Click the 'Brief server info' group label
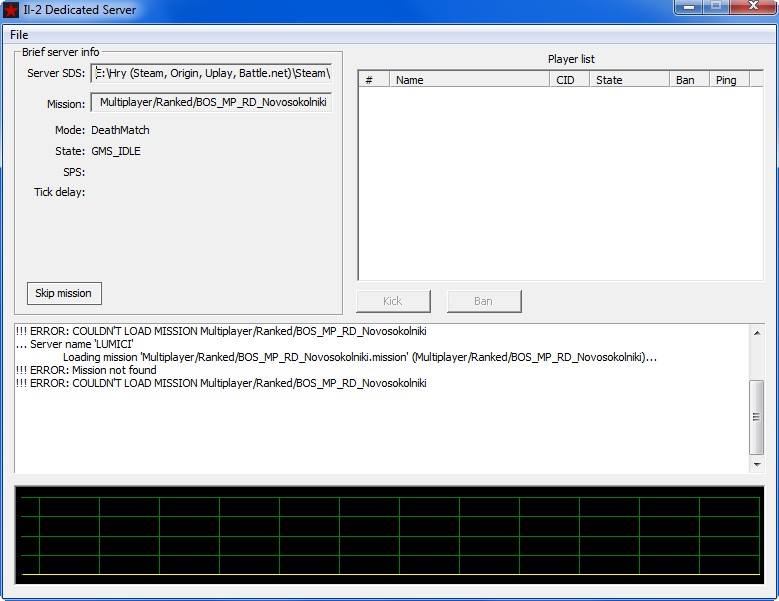Viewport: 779px width, 601px height. click(x=61, y=52)
